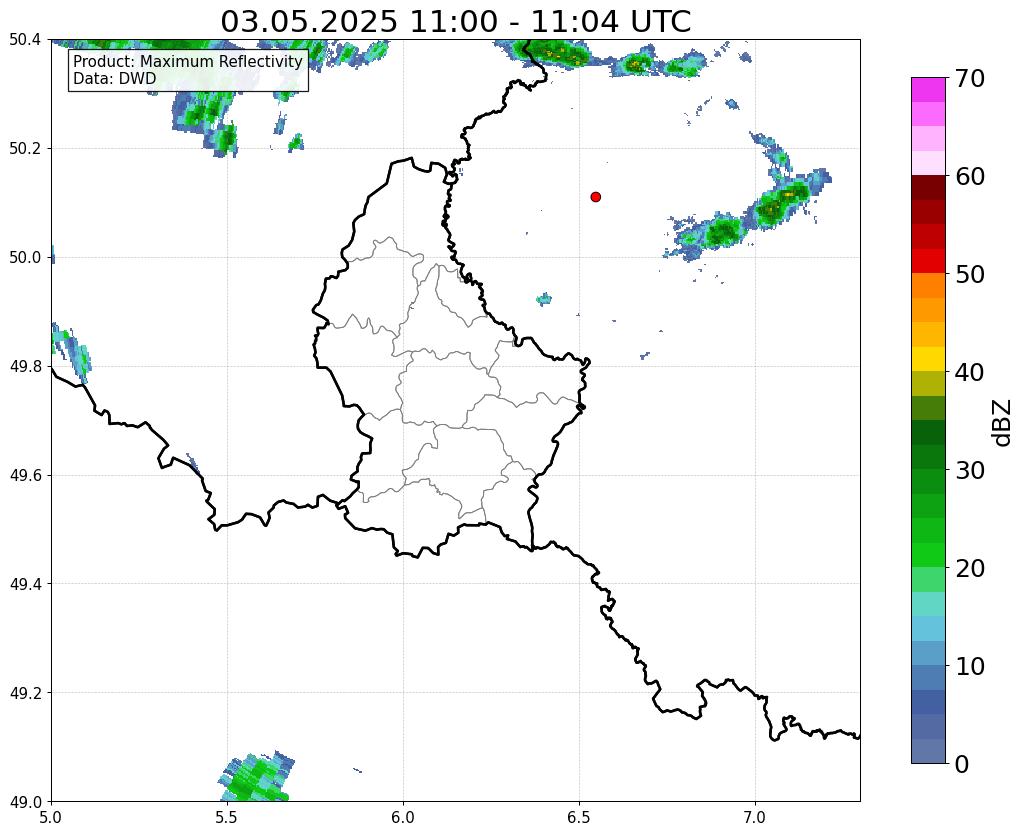Click the green radar echo at the bottom near 5.5
This screenshot has height=834, width=1023.
click(x=256, y=778)
